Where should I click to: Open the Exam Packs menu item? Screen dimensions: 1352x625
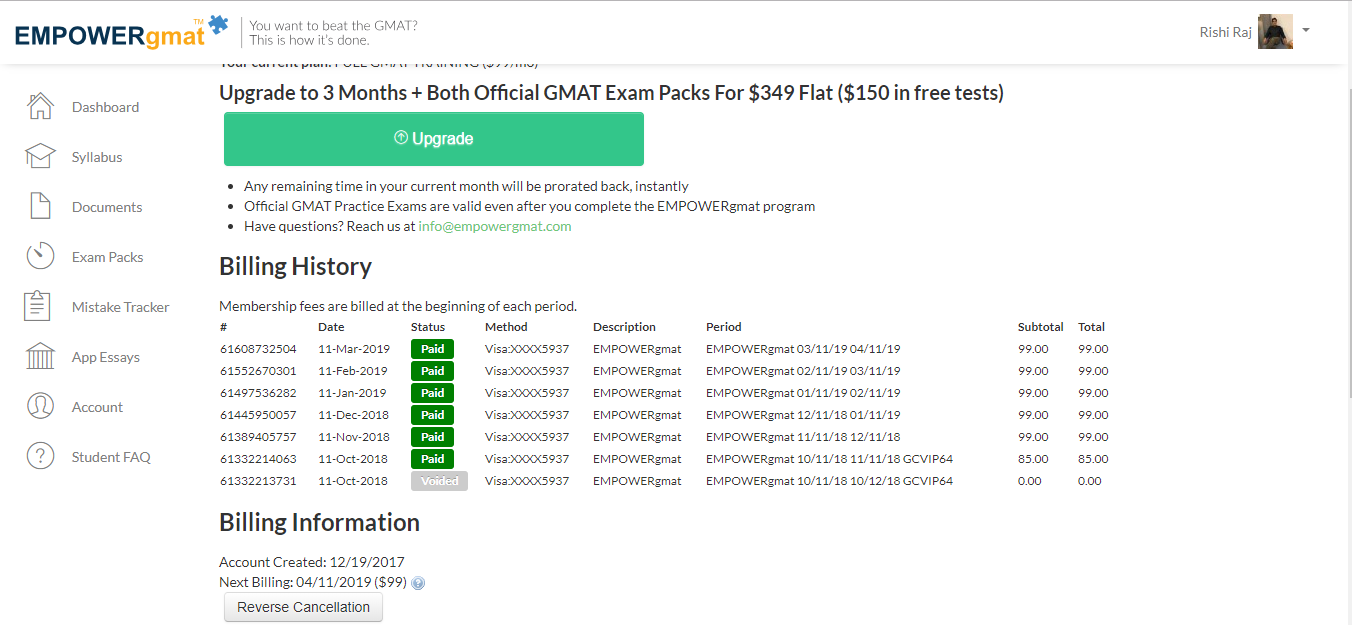[x=107, y=257]
